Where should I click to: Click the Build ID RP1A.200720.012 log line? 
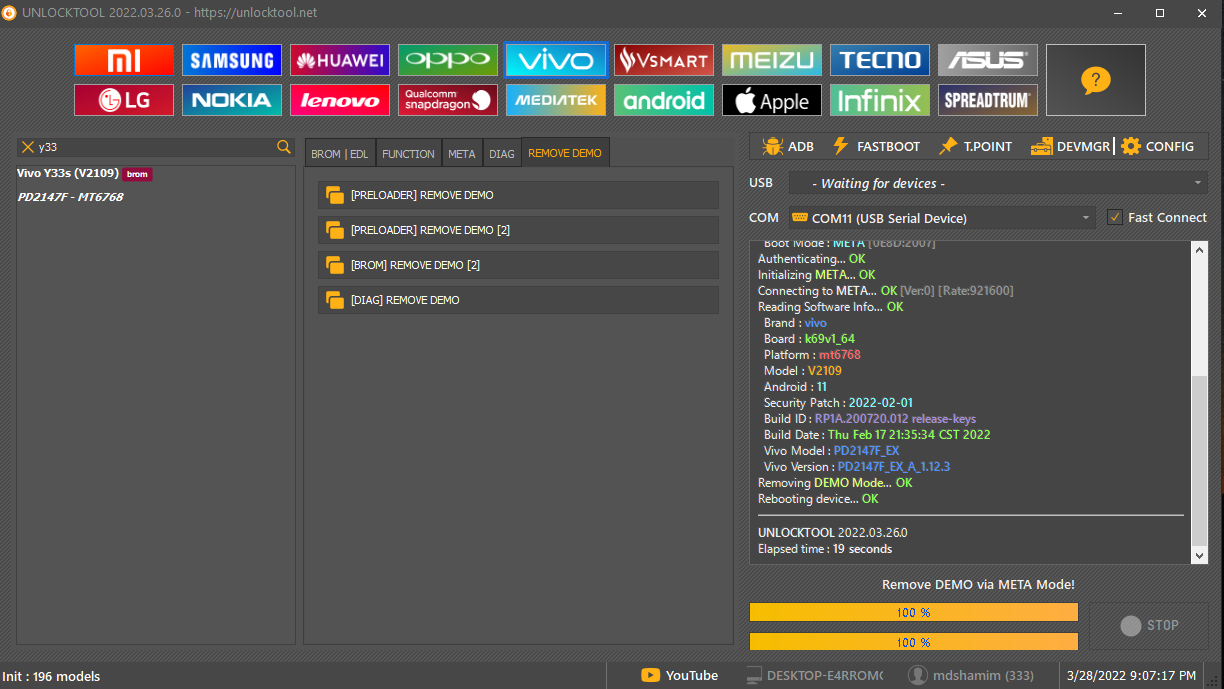[x=870, y=418]
